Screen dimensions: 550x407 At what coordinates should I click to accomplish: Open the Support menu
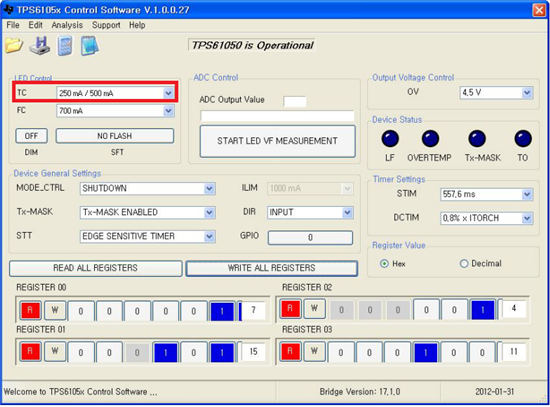click(106, 25)
